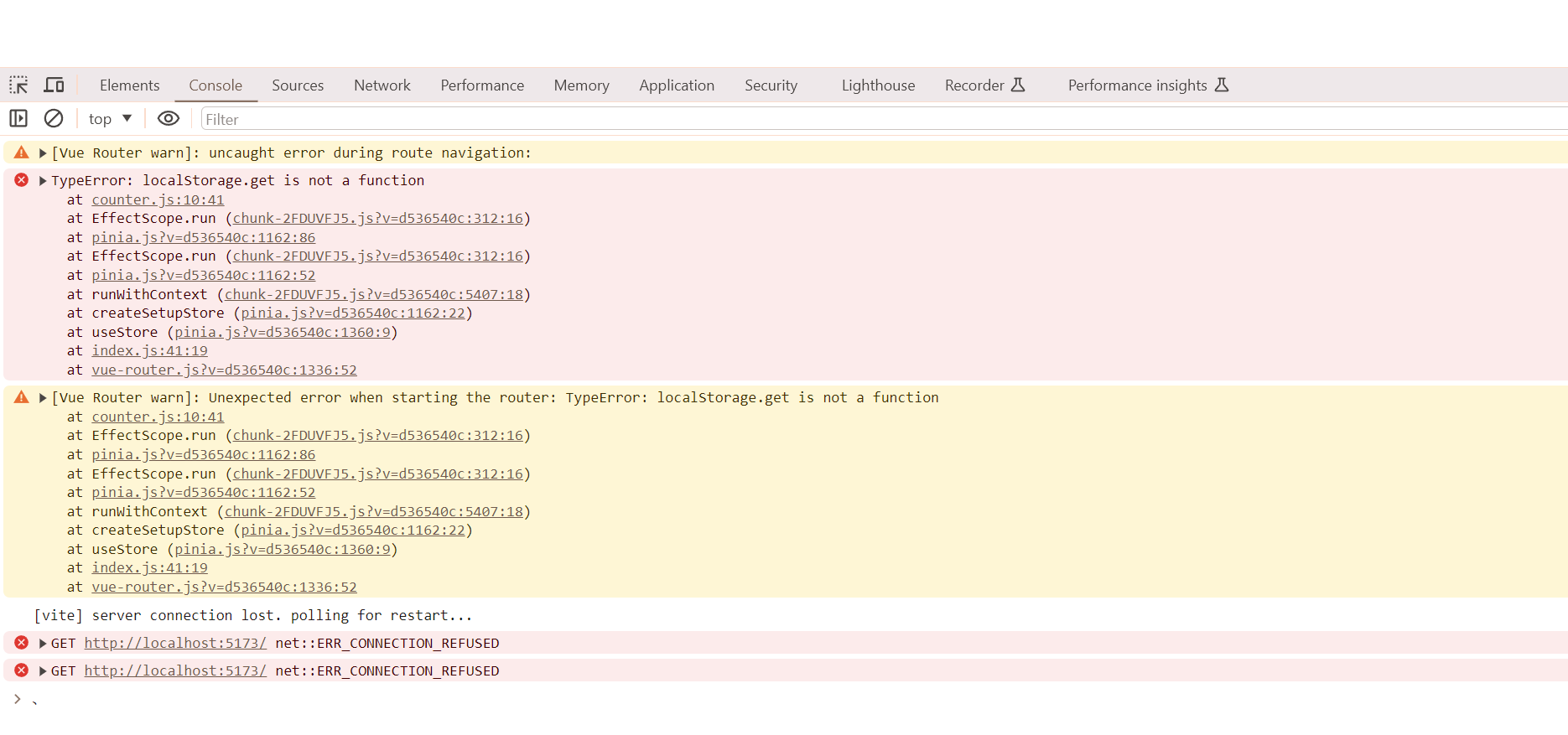The image size is (1568, 735).
Task: Open runWithContext chunk link in TypeError stack
Action: coord(374,294)
